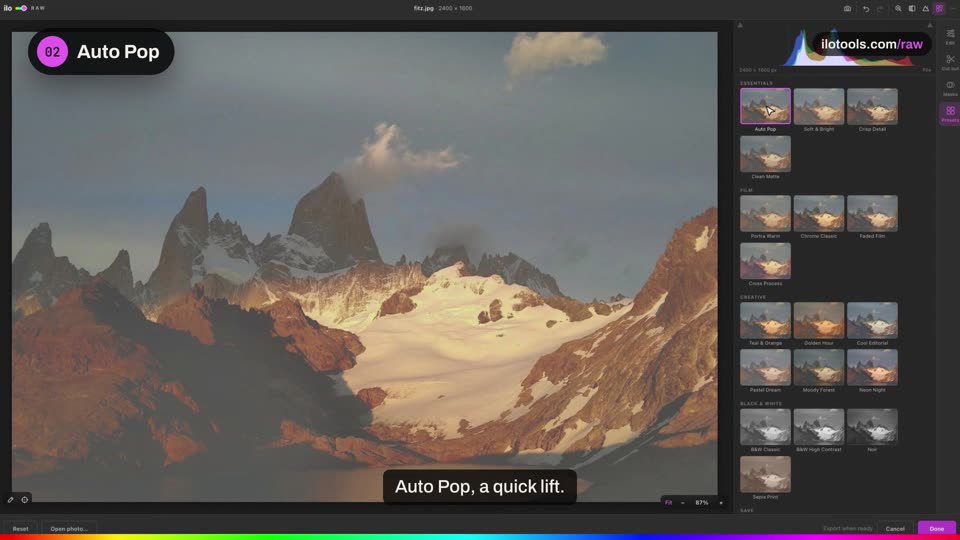Apply the Moody Forest preset
This screenshot has height=540, width=960.
click(x=819, y=367)
